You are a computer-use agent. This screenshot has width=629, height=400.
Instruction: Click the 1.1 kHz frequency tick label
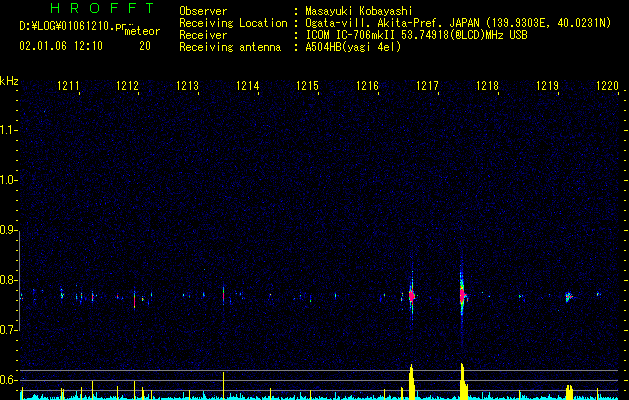(x=8, y=130)
